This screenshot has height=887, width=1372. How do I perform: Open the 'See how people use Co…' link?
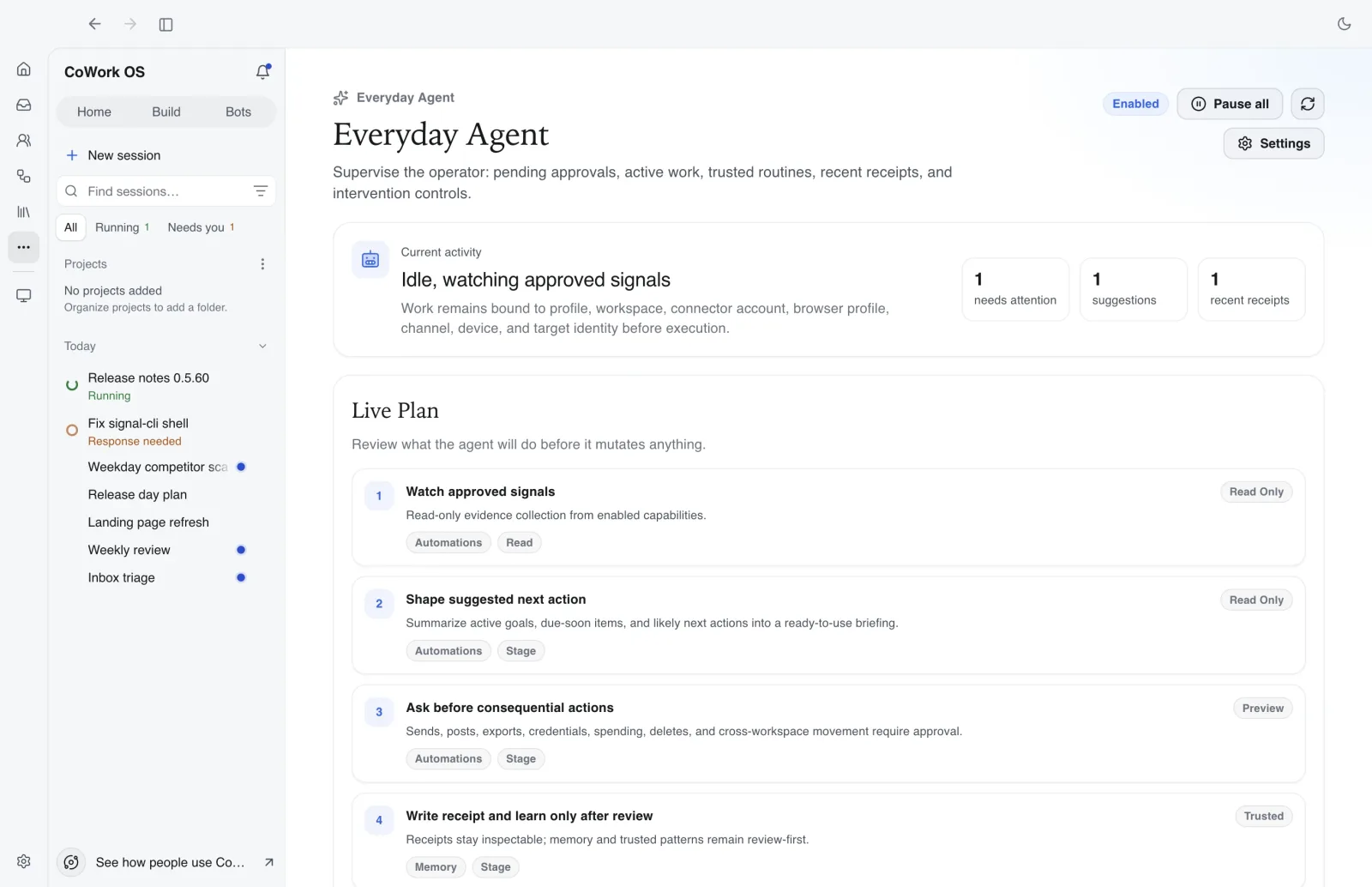click(166, 862)
